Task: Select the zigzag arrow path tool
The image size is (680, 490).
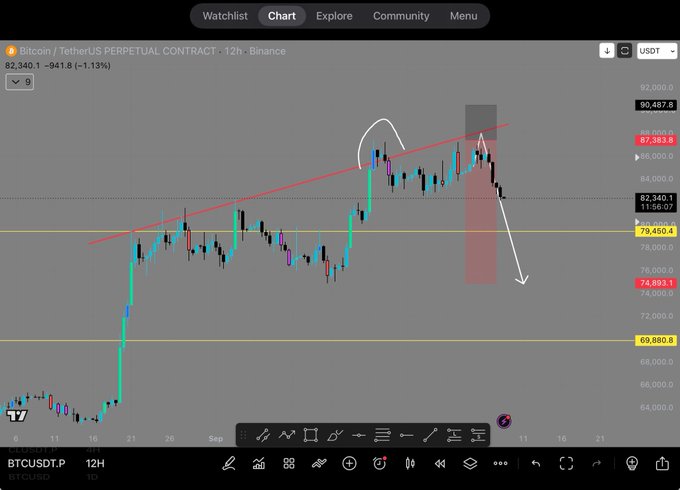Action: [x=287, y=435]
